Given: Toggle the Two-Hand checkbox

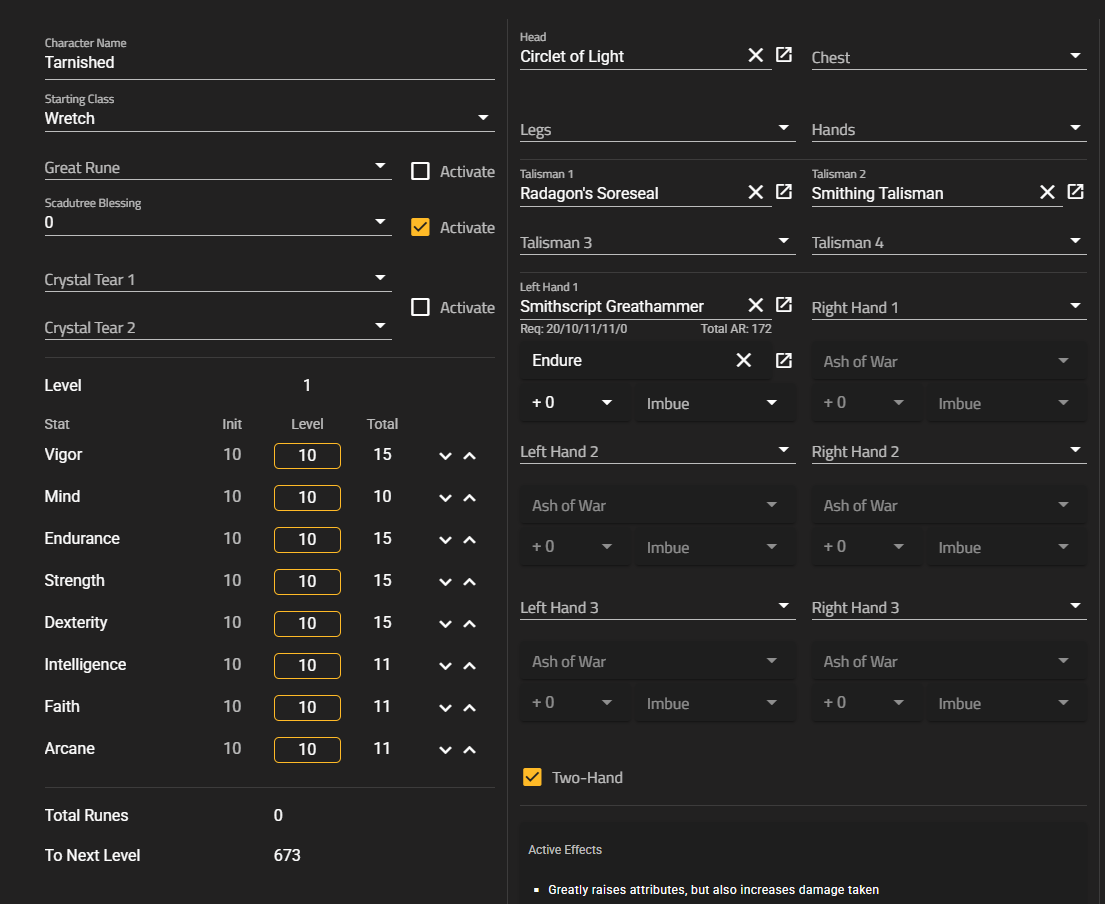Looking at the screenshot, I should click(x=532, y=777).
